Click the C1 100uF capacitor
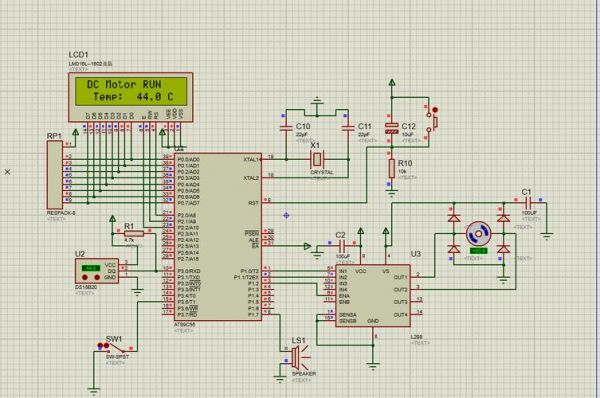The width and height of the screenshot is (600, 398). (x=528, y=202)
